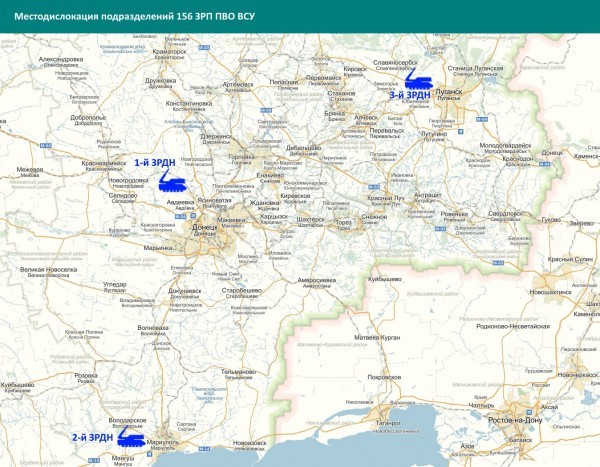600x467 pixels.
Task: Select the blue 1-й ЗРДН label
Action: pos(154,162)
